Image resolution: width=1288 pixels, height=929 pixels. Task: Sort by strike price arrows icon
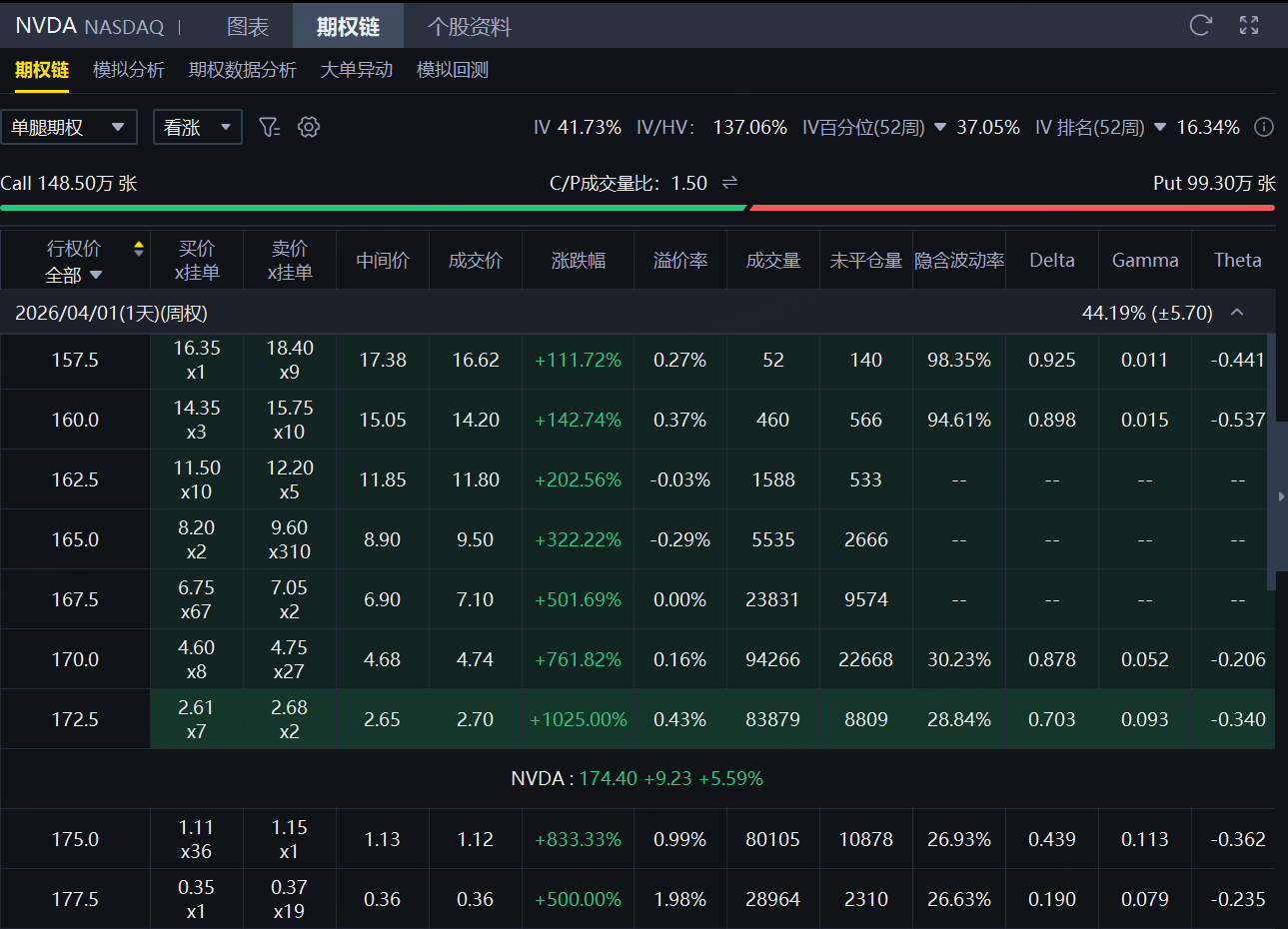click(139, 248)
